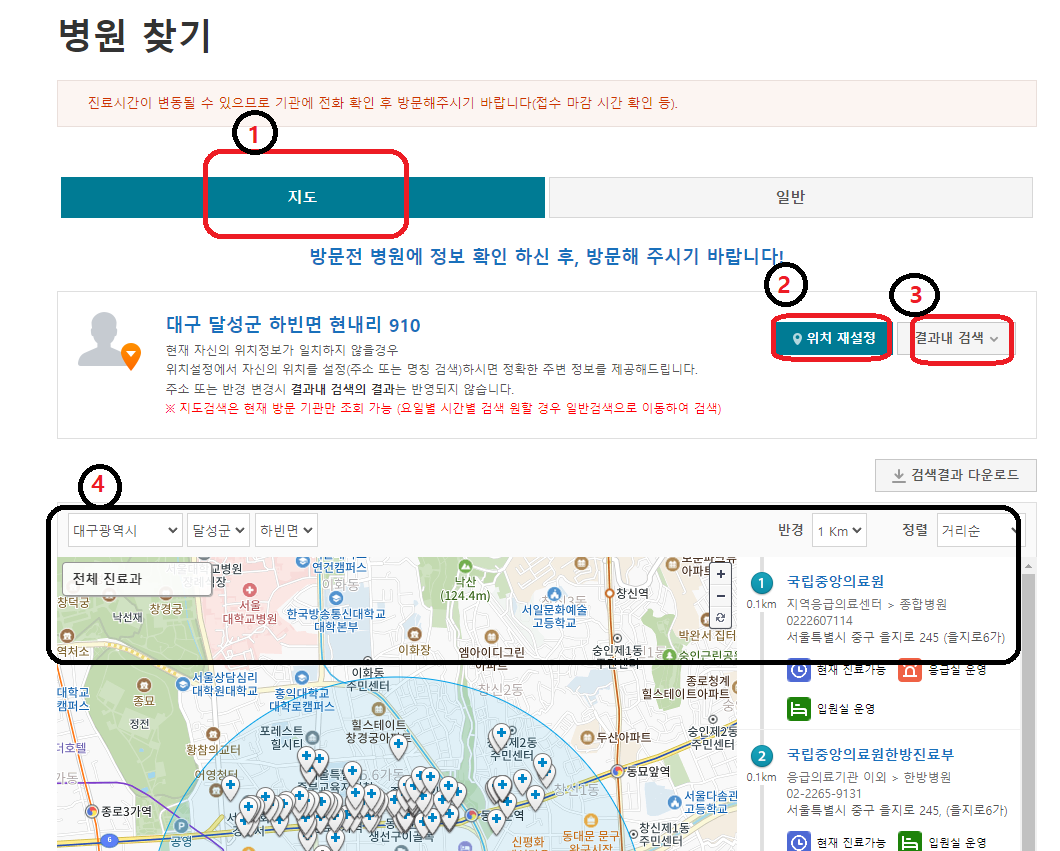The height and width of the screenshot is (851, 1060).
Task: Click the 창신역 station marker
Action: (x=609, y=593)
